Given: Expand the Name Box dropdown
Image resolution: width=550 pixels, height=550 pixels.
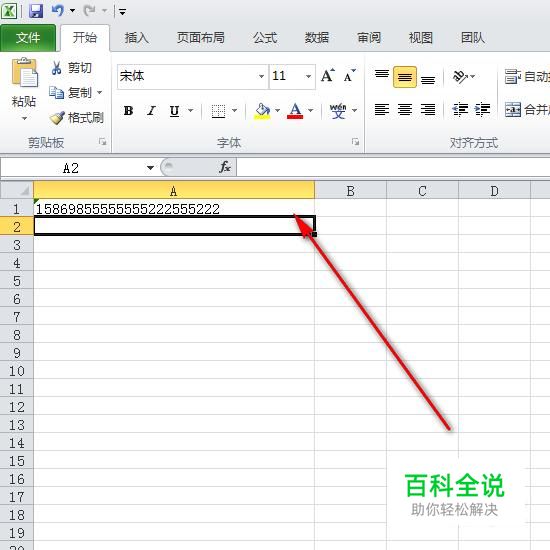Looking at the screenshot, I should (150, 168).
